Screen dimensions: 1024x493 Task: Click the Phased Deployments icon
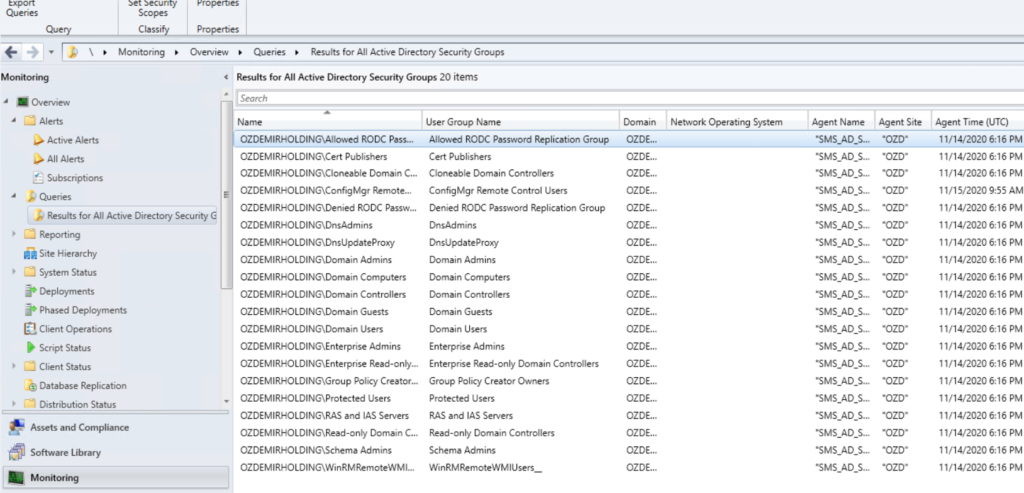(x=30, y=310)
